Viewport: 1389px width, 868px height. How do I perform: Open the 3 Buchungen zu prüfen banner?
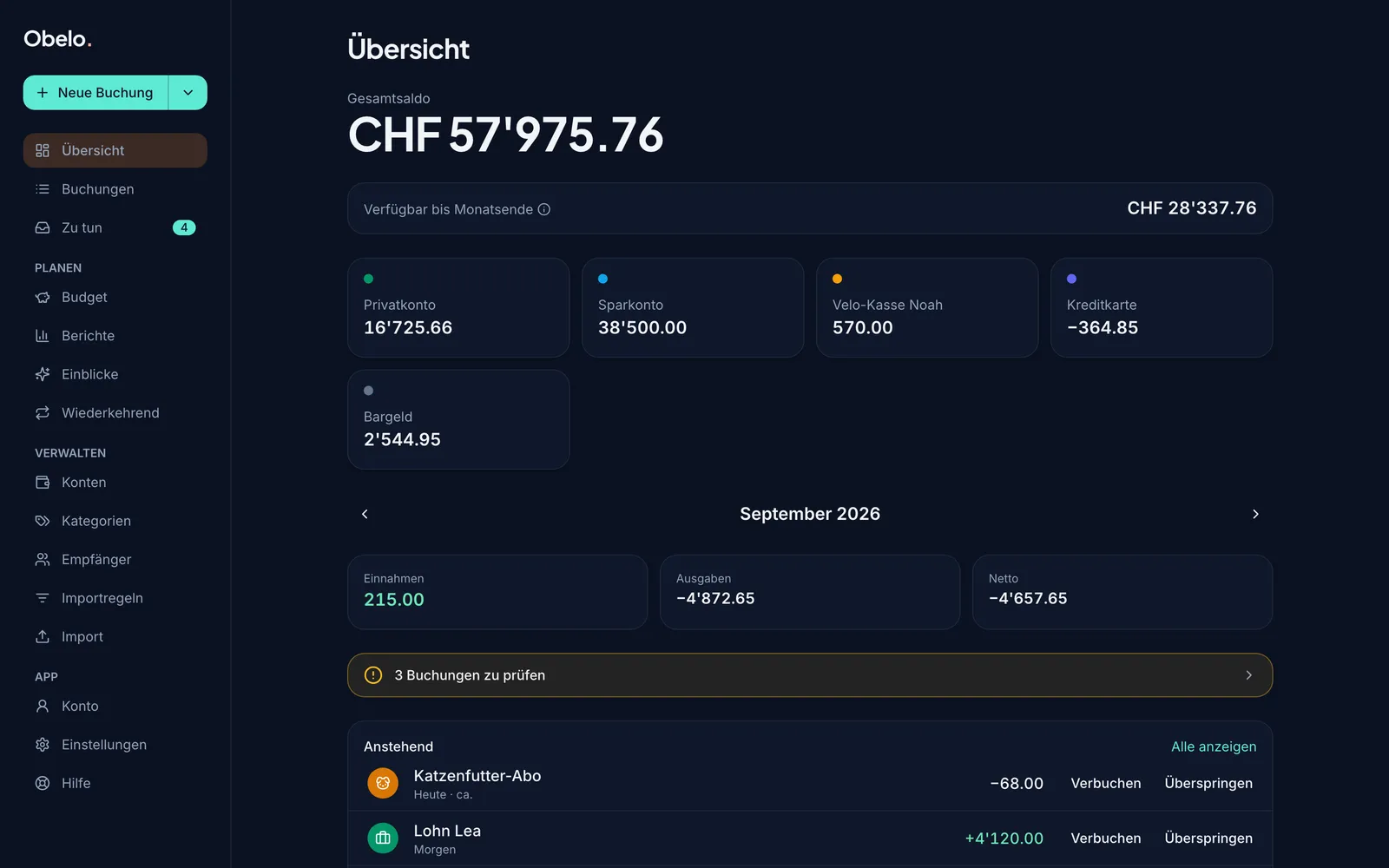[x=810, y=675]
